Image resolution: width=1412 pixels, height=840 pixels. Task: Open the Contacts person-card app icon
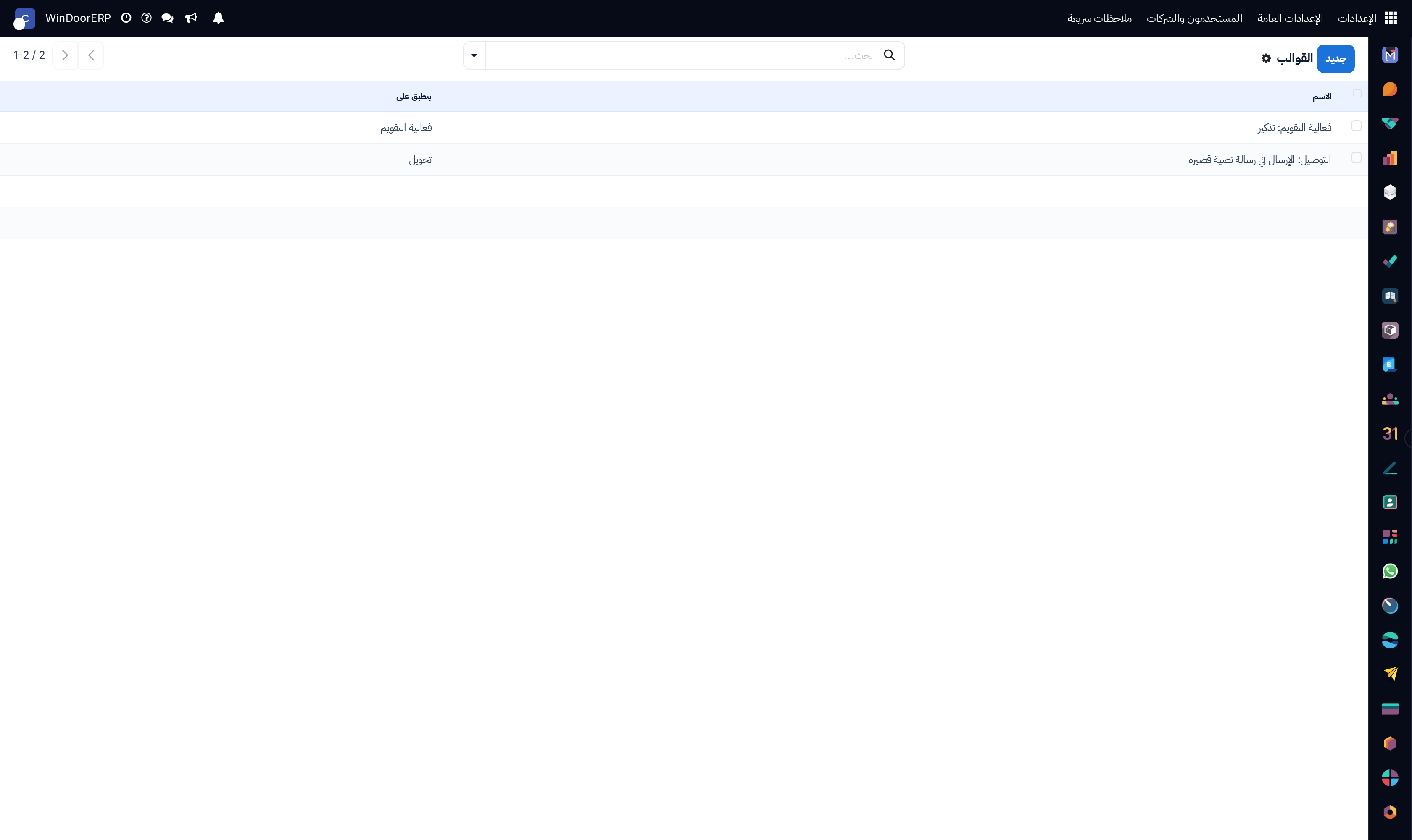pos(1390,502)
